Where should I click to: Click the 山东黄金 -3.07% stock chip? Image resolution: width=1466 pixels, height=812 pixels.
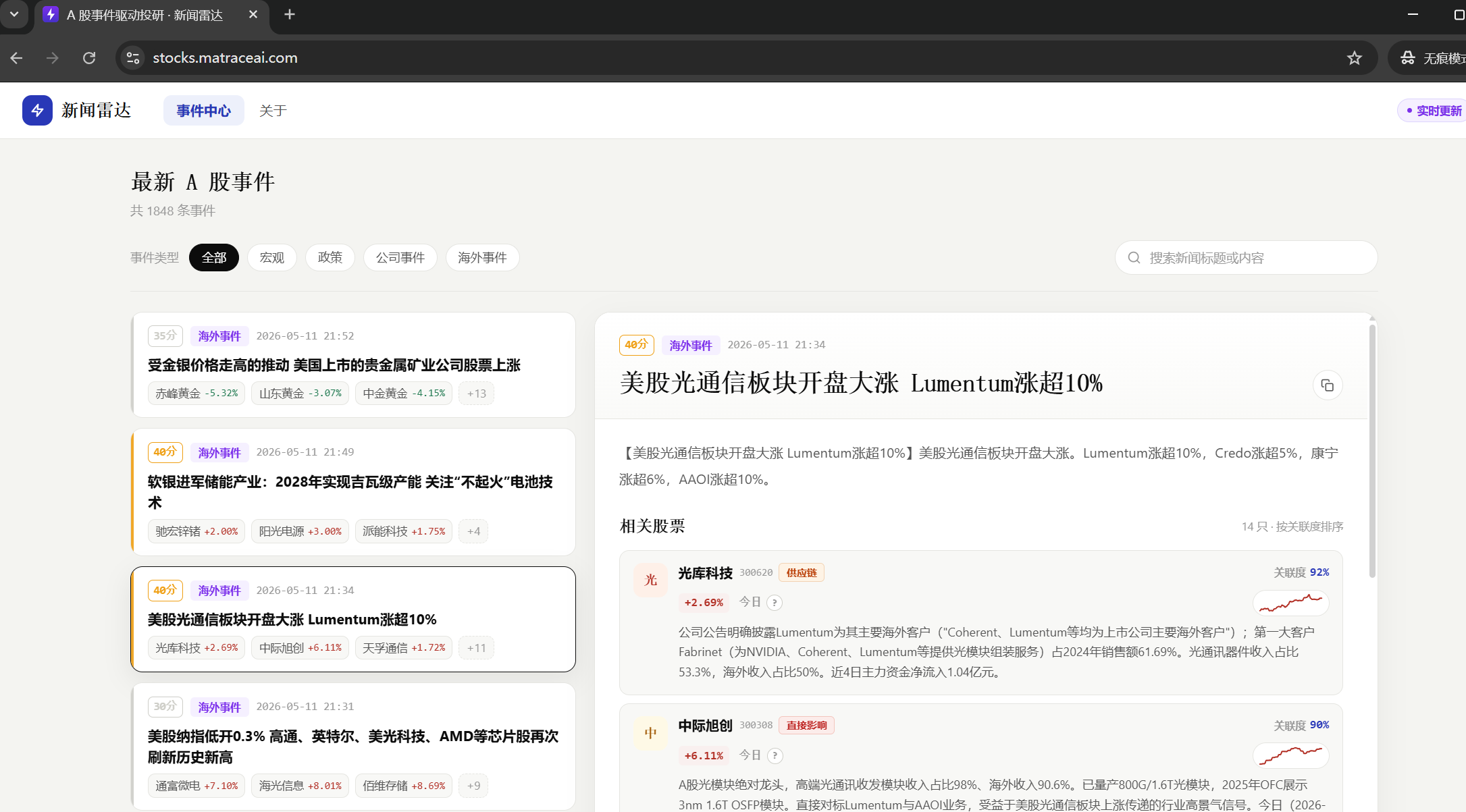coord(300,394)
